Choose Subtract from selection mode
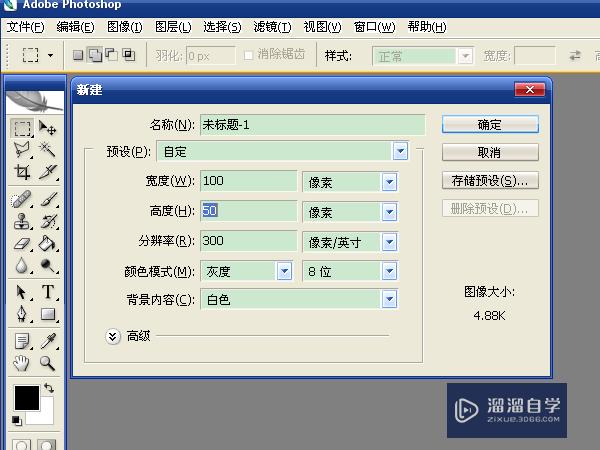This screenshot has width=600, height=450. (111, 55)
